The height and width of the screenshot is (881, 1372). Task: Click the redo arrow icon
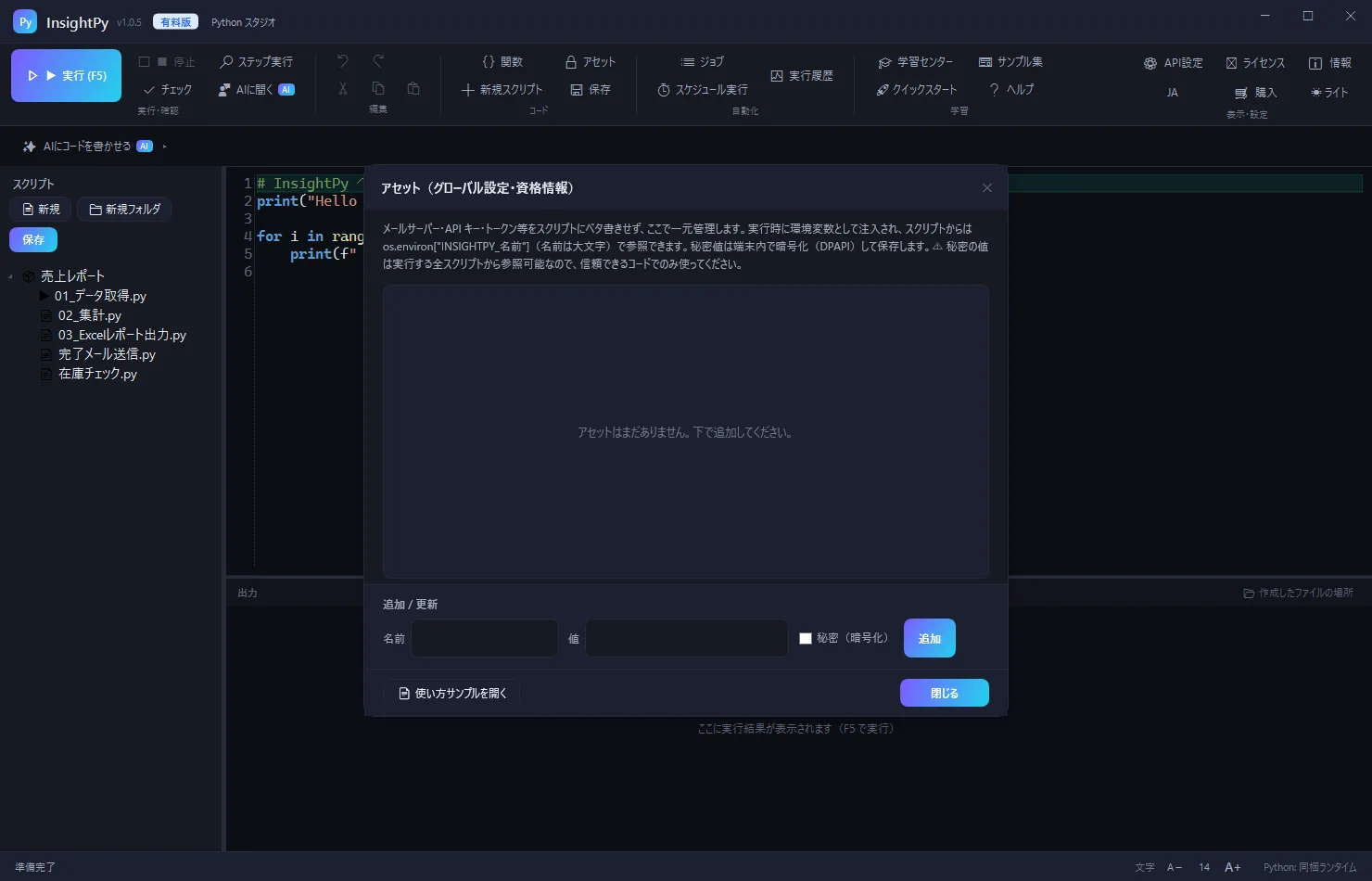pos(378,61)
